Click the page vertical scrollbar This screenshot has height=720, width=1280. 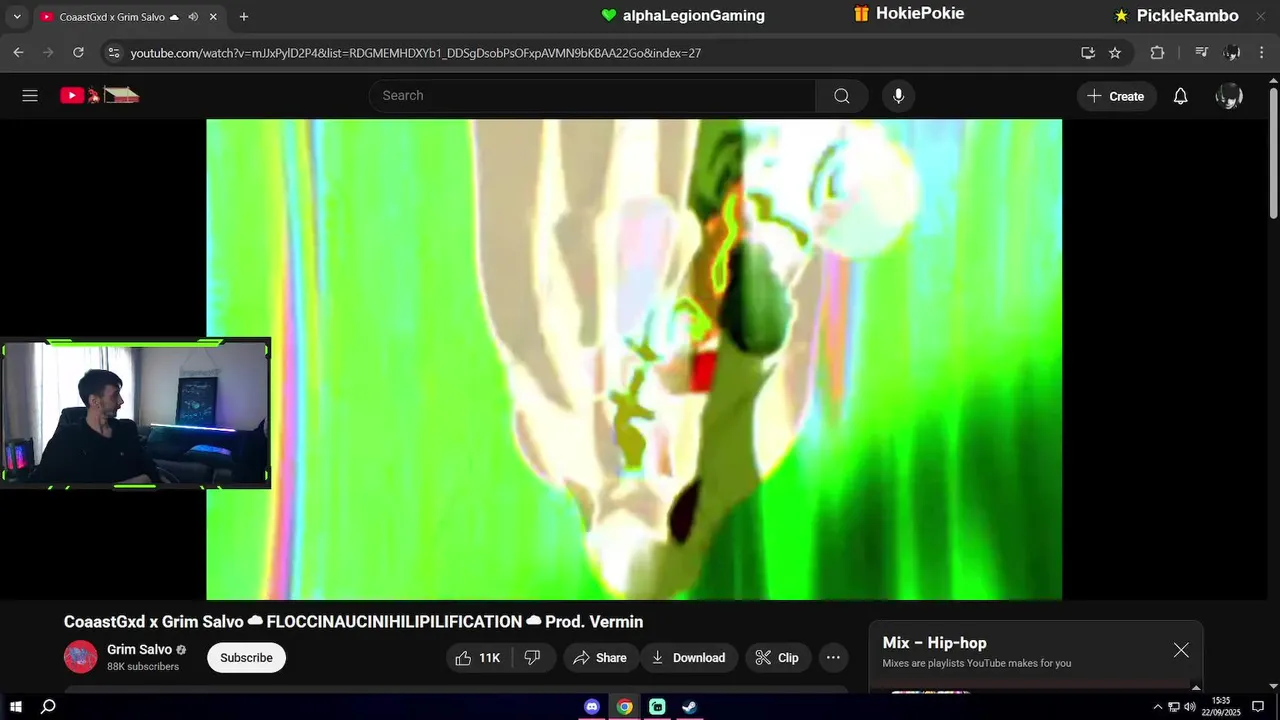click(x=1273, y=153)
